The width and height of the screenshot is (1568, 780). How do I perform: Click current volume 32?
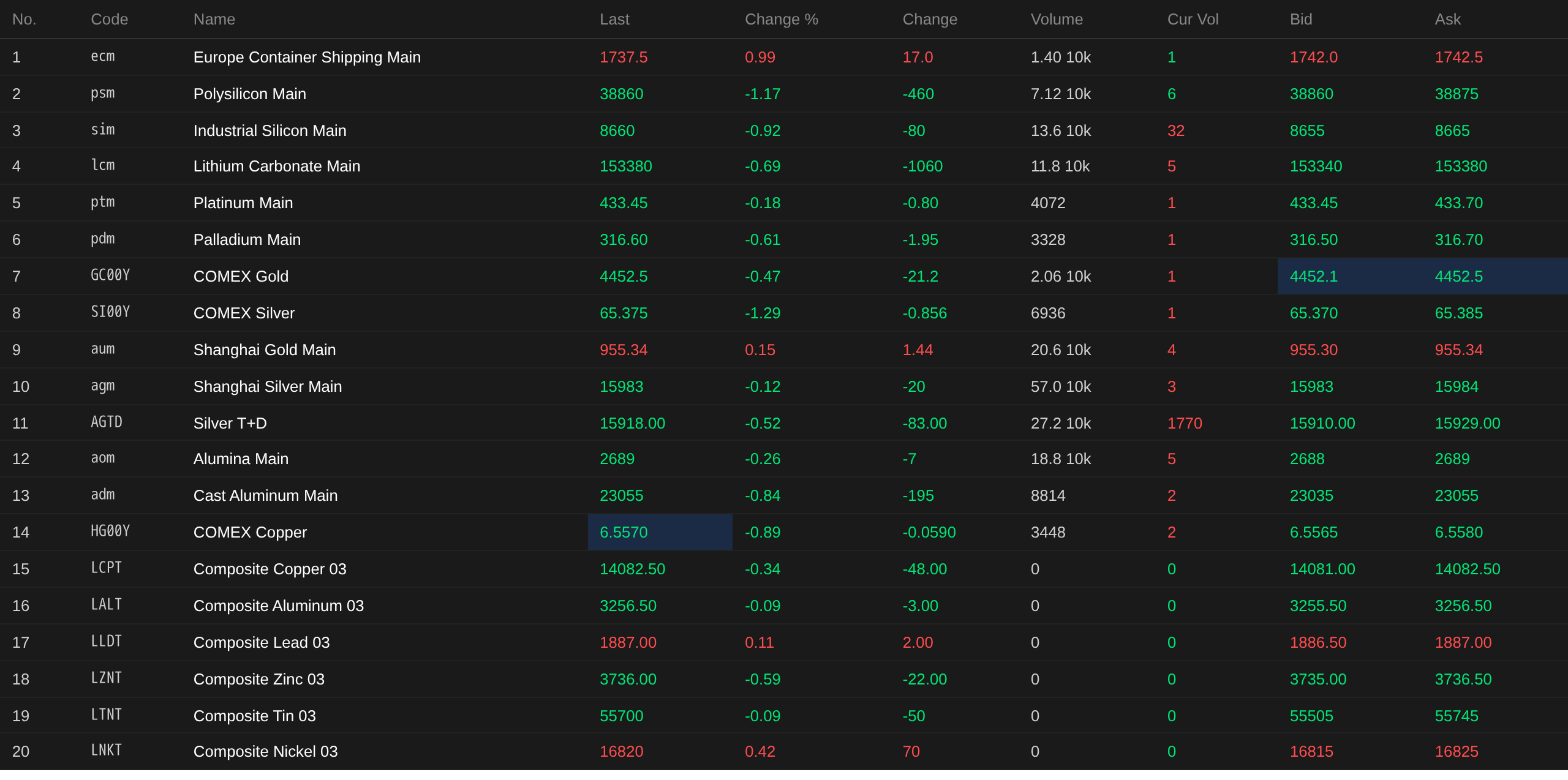point(1176,130)
